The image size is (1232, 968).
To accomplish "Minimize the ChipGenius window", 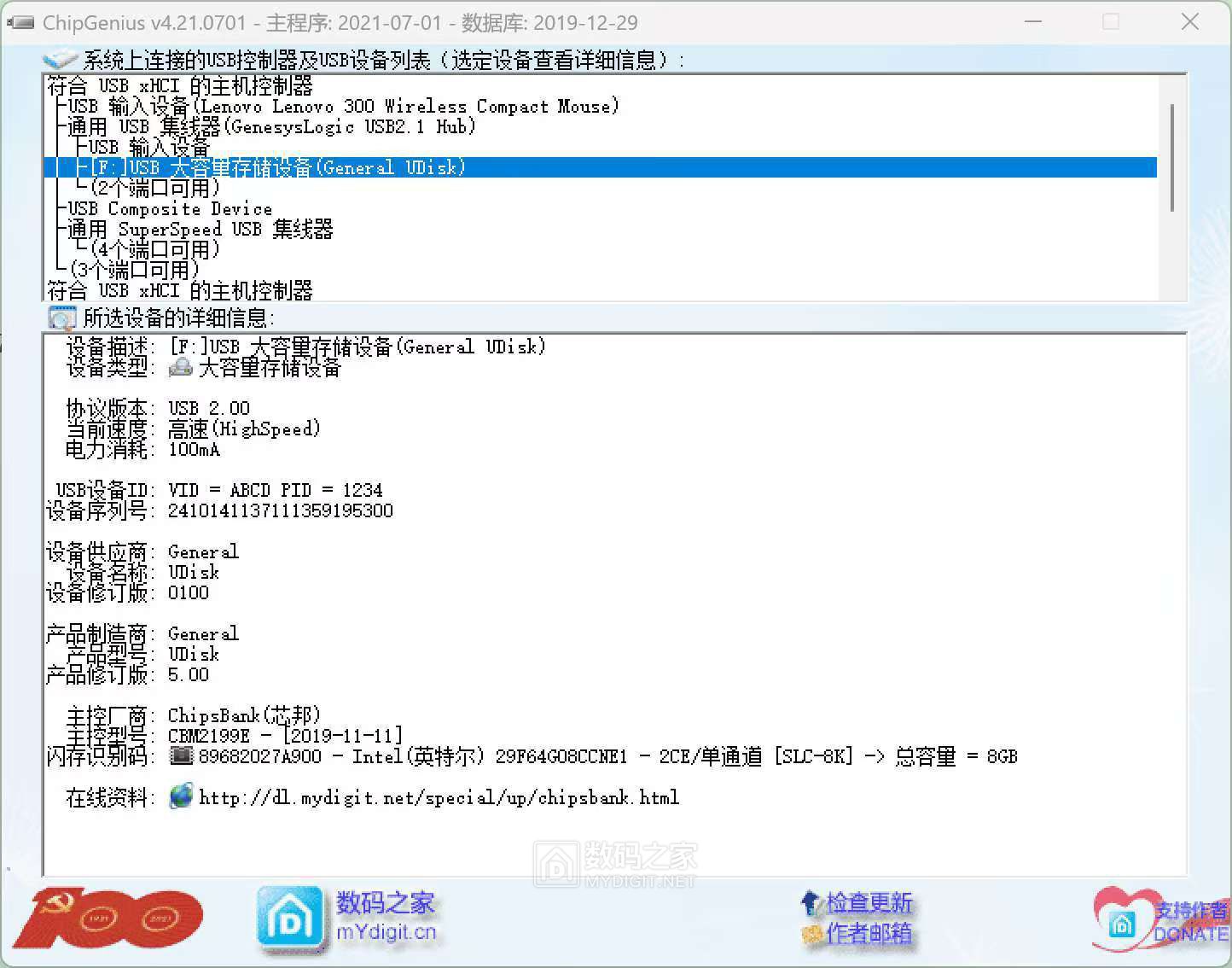I will point(1033,21).
